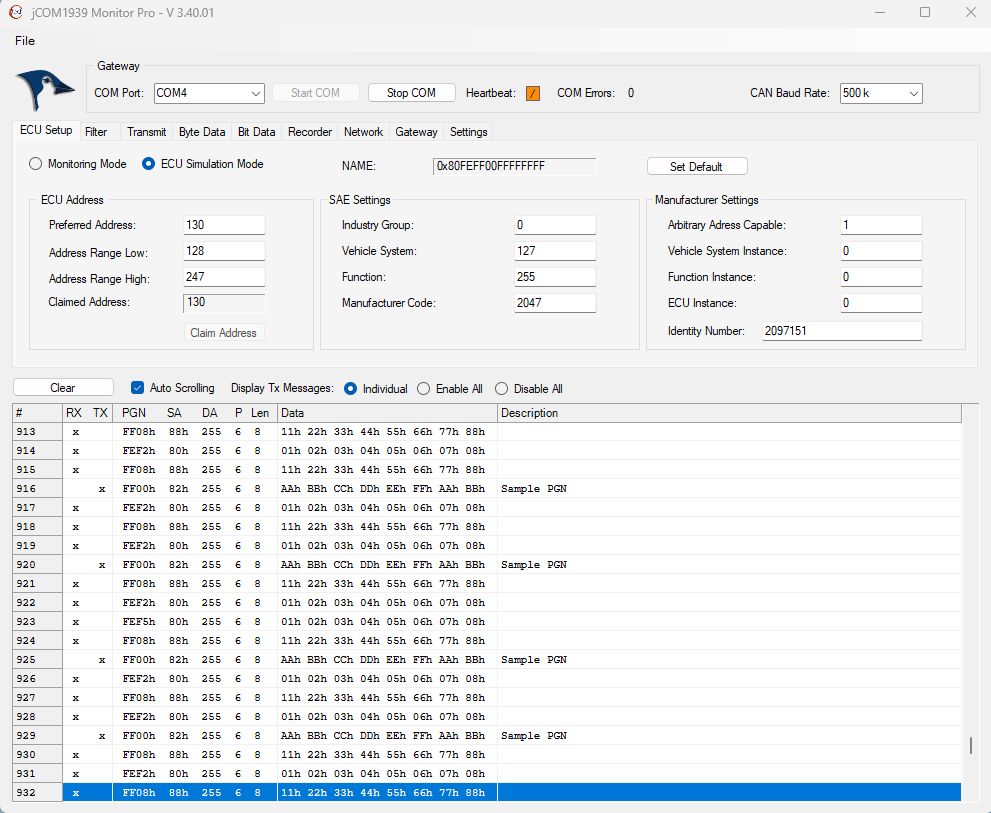Screen dimensions: 991x813
Task: Enable Monitoring Mode radio button
Action: (36, 164)
